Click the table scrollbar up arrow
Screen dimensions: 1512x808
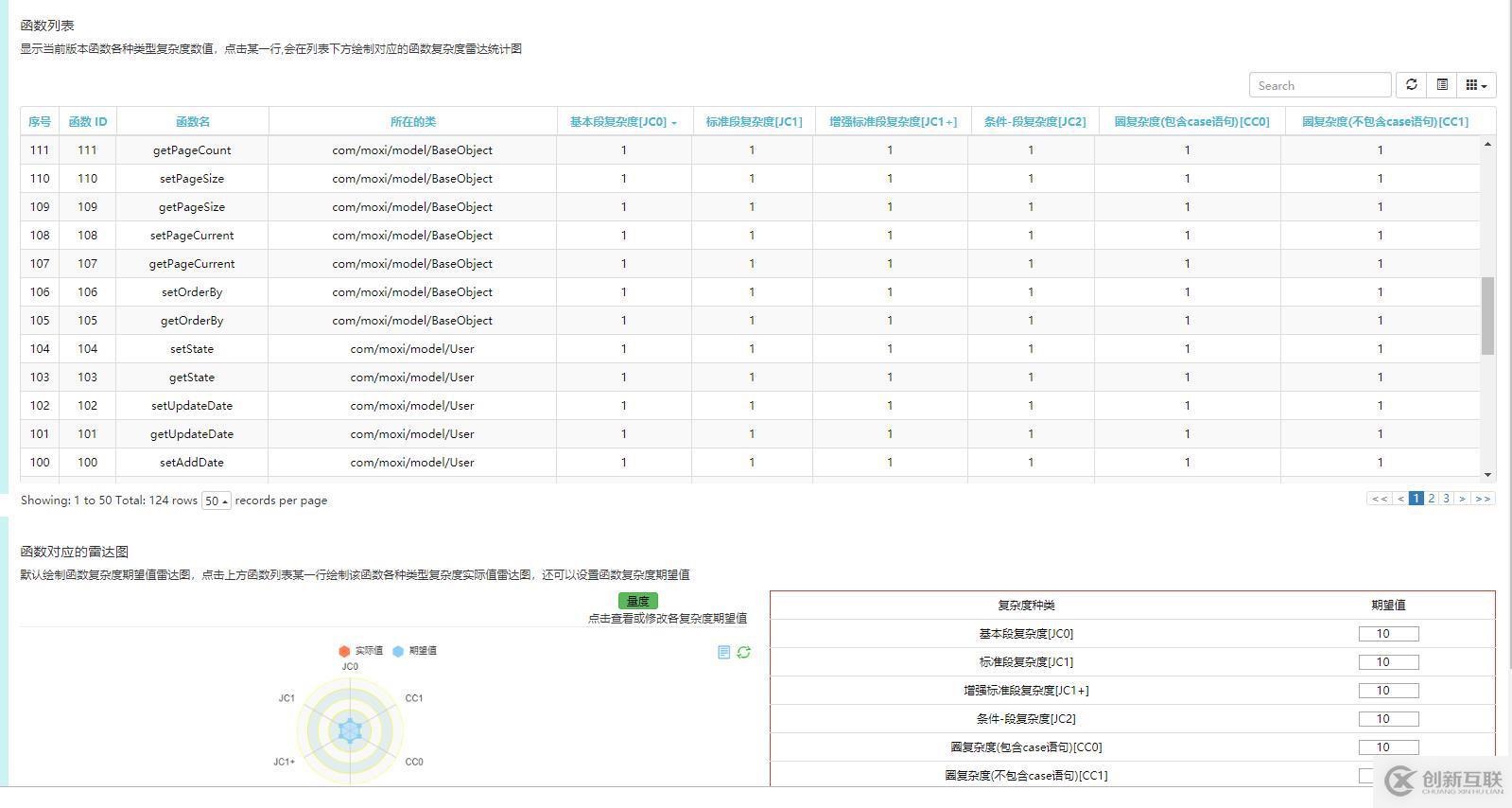click(1488, 144)
